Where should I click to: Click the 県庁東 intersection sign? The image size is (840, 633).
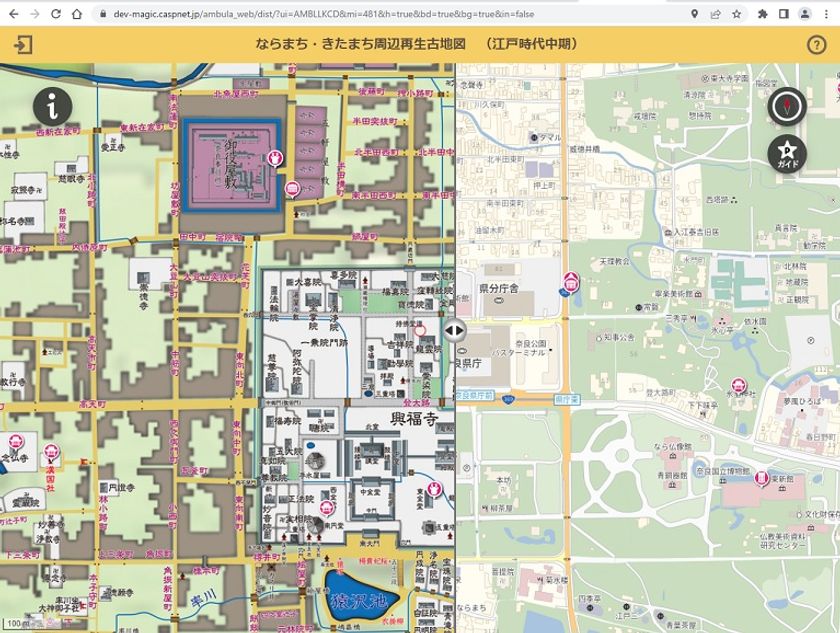point(567,400)
